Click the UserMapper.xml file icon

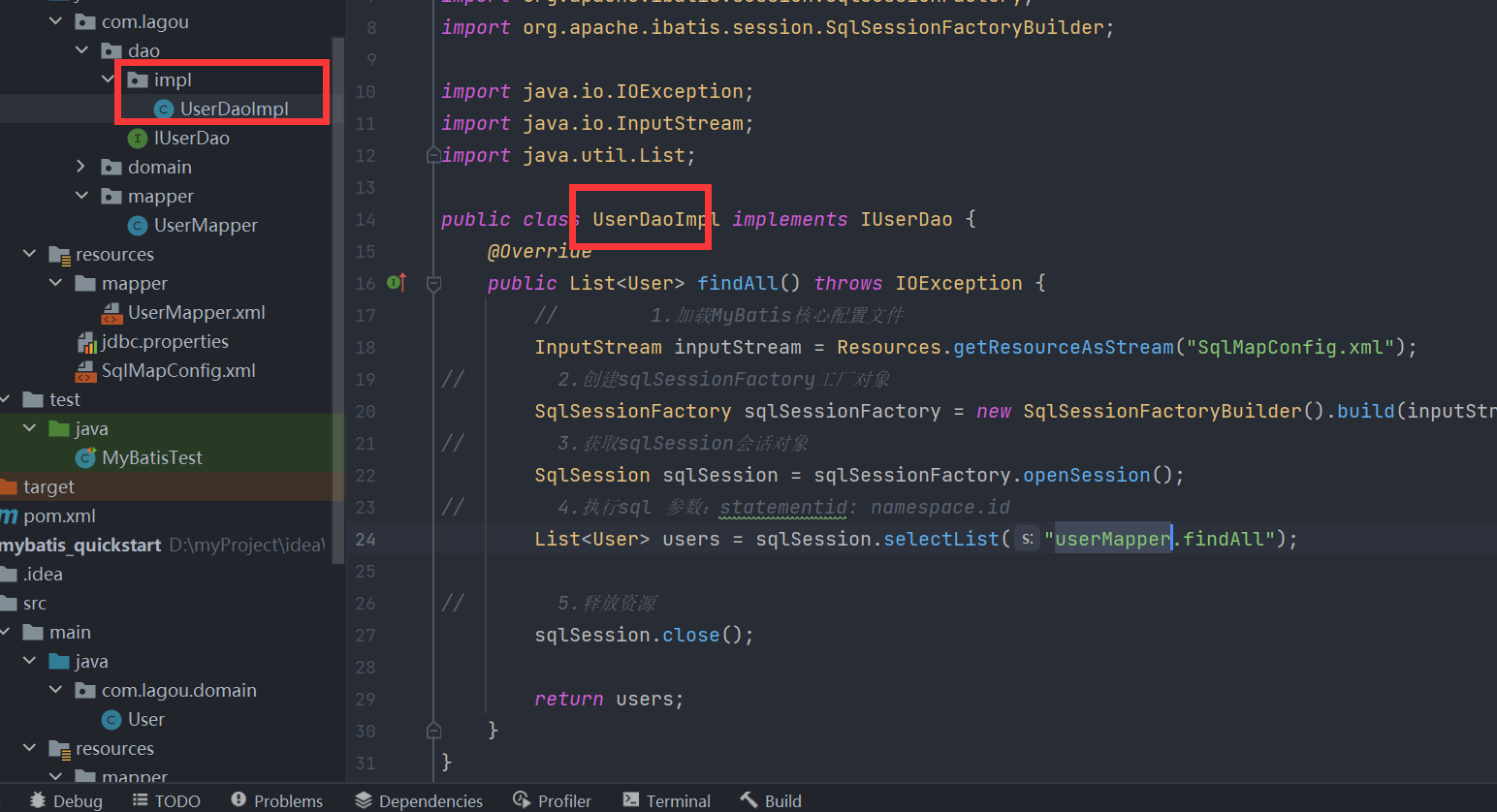pyautogui.click(x=111, y=313)
